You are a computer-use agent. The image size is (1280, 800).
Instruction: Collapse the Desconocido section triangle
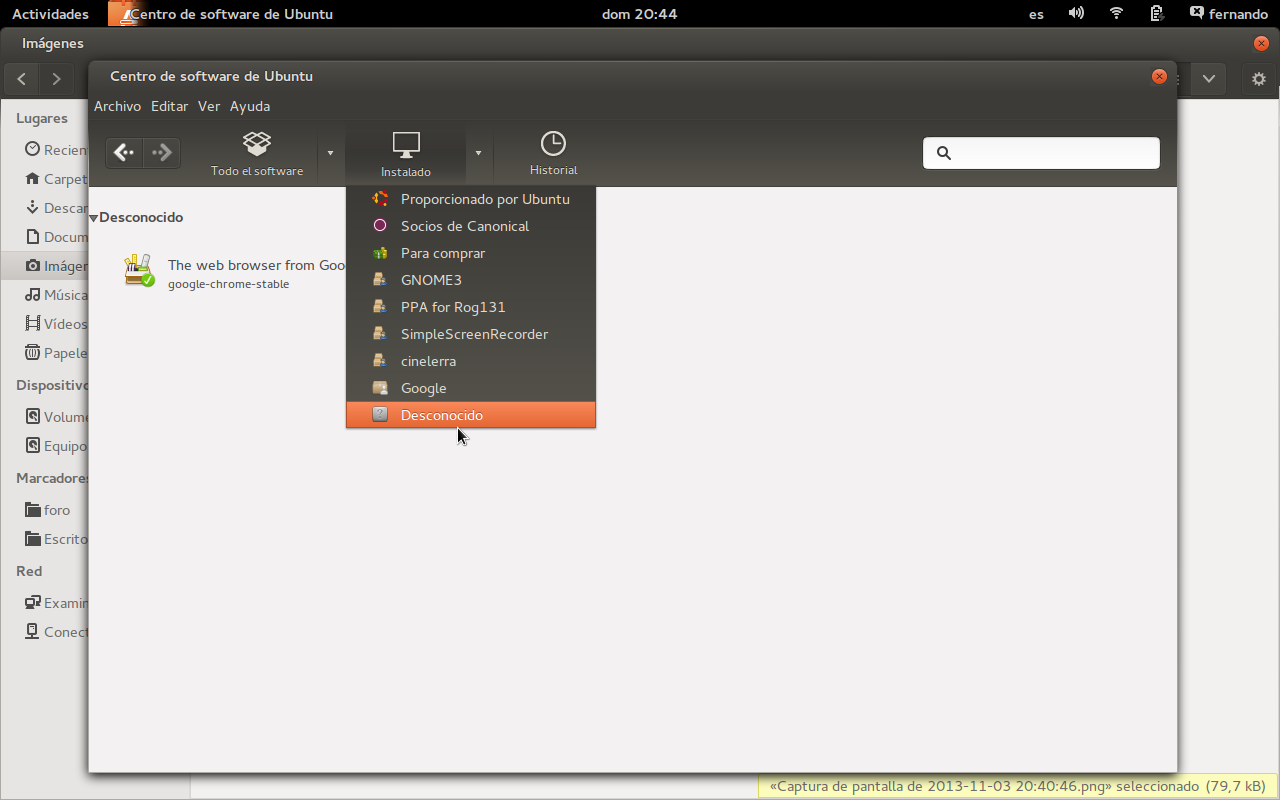click(93, 218)
